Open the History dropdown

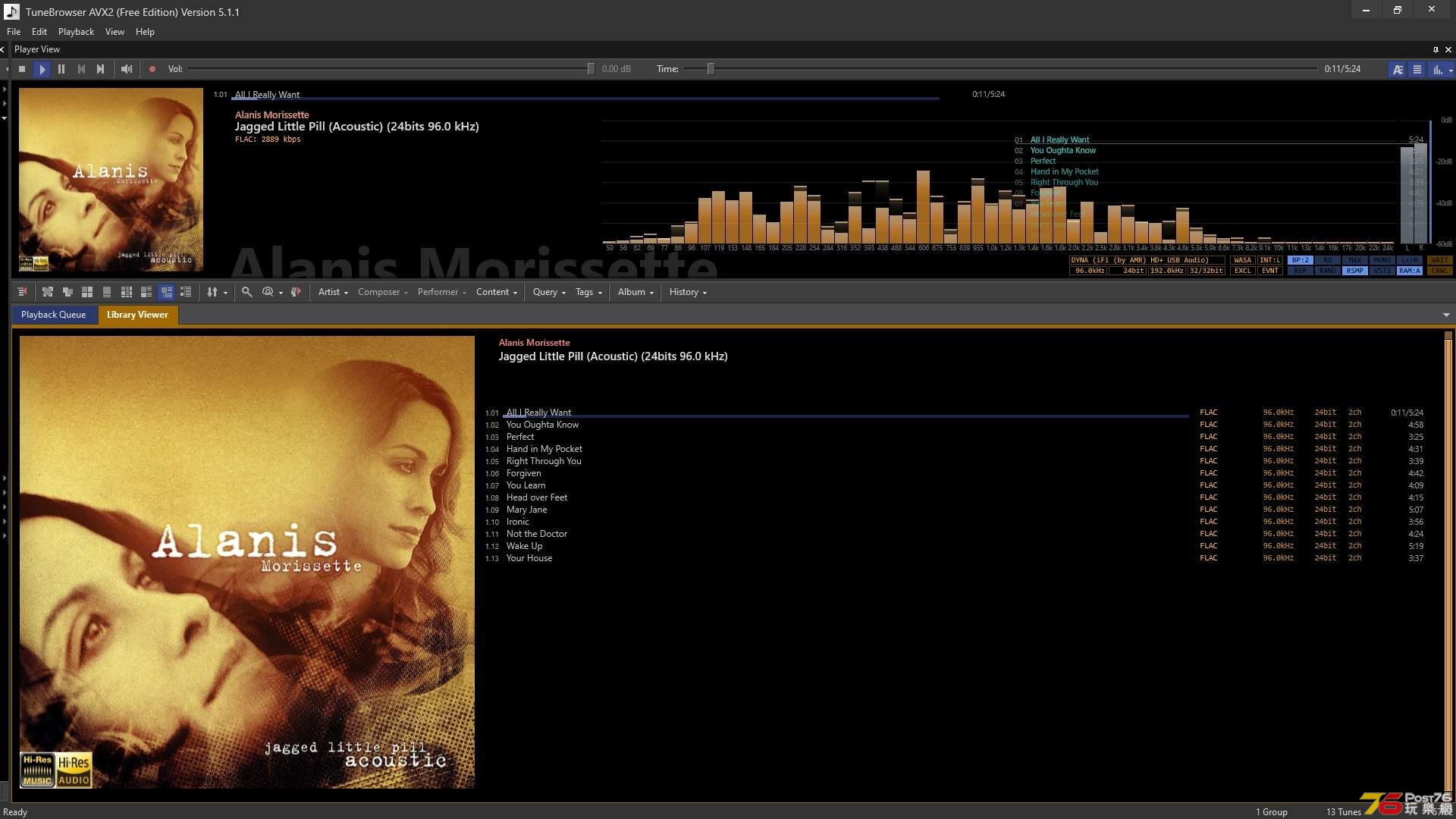click(x=688, y=292)
